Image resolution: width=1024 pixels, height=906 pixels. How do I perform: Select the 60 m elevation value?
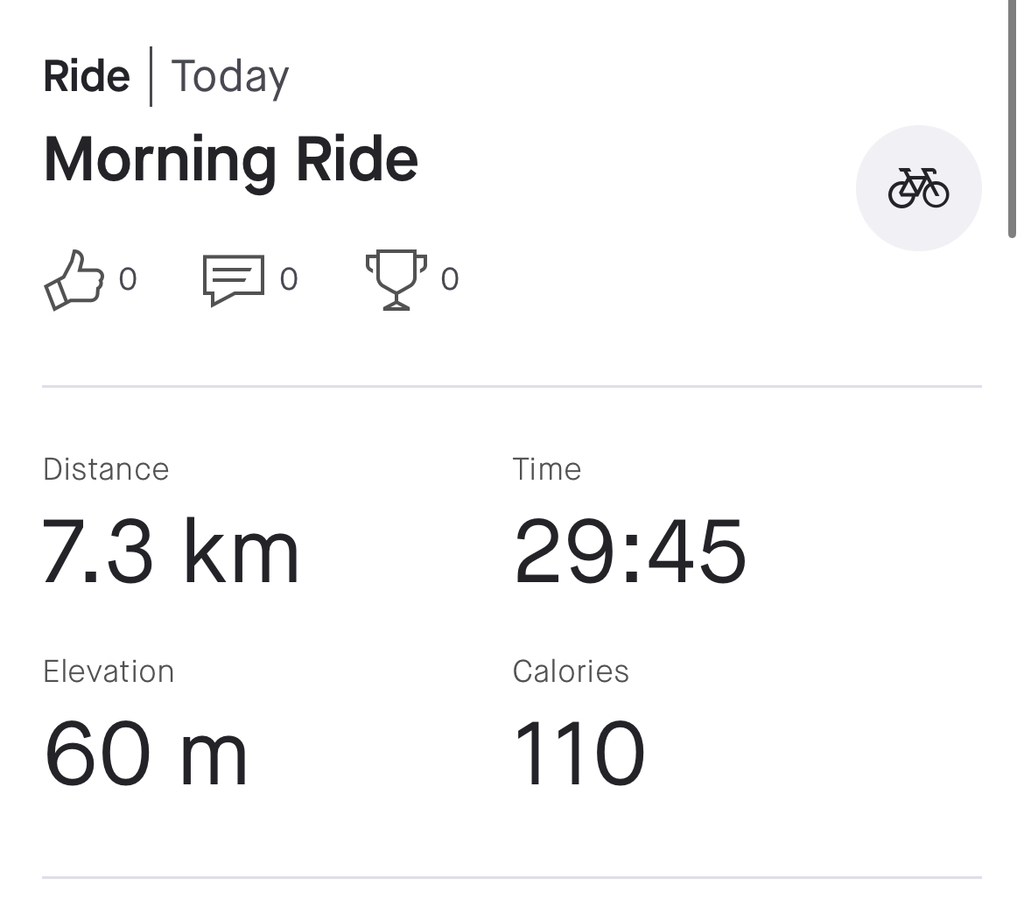pos(146,754)
